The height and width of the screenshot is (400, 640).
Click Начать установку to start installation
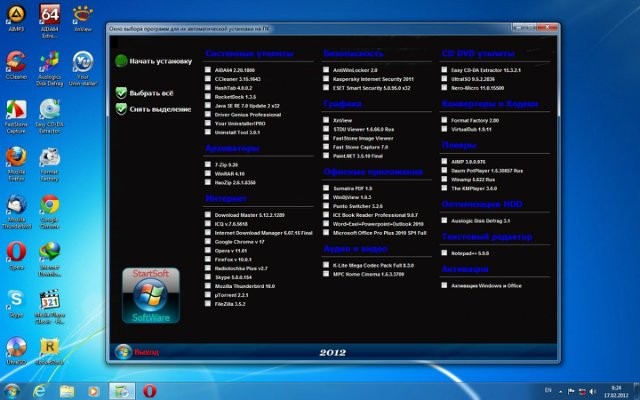coord(153,61)
